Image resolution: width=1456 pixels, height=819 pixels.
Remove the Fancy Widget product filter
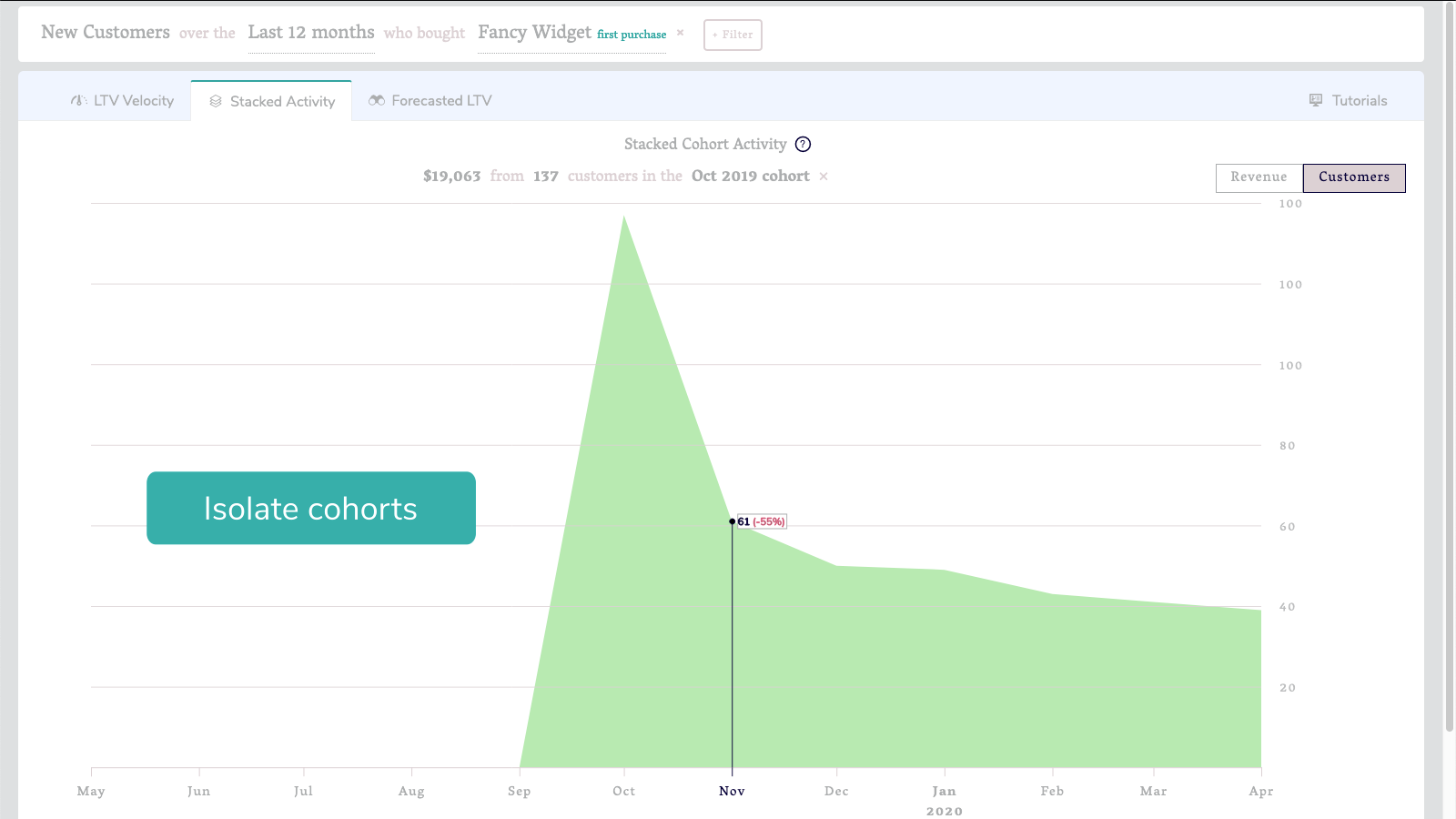click(680, 33)
